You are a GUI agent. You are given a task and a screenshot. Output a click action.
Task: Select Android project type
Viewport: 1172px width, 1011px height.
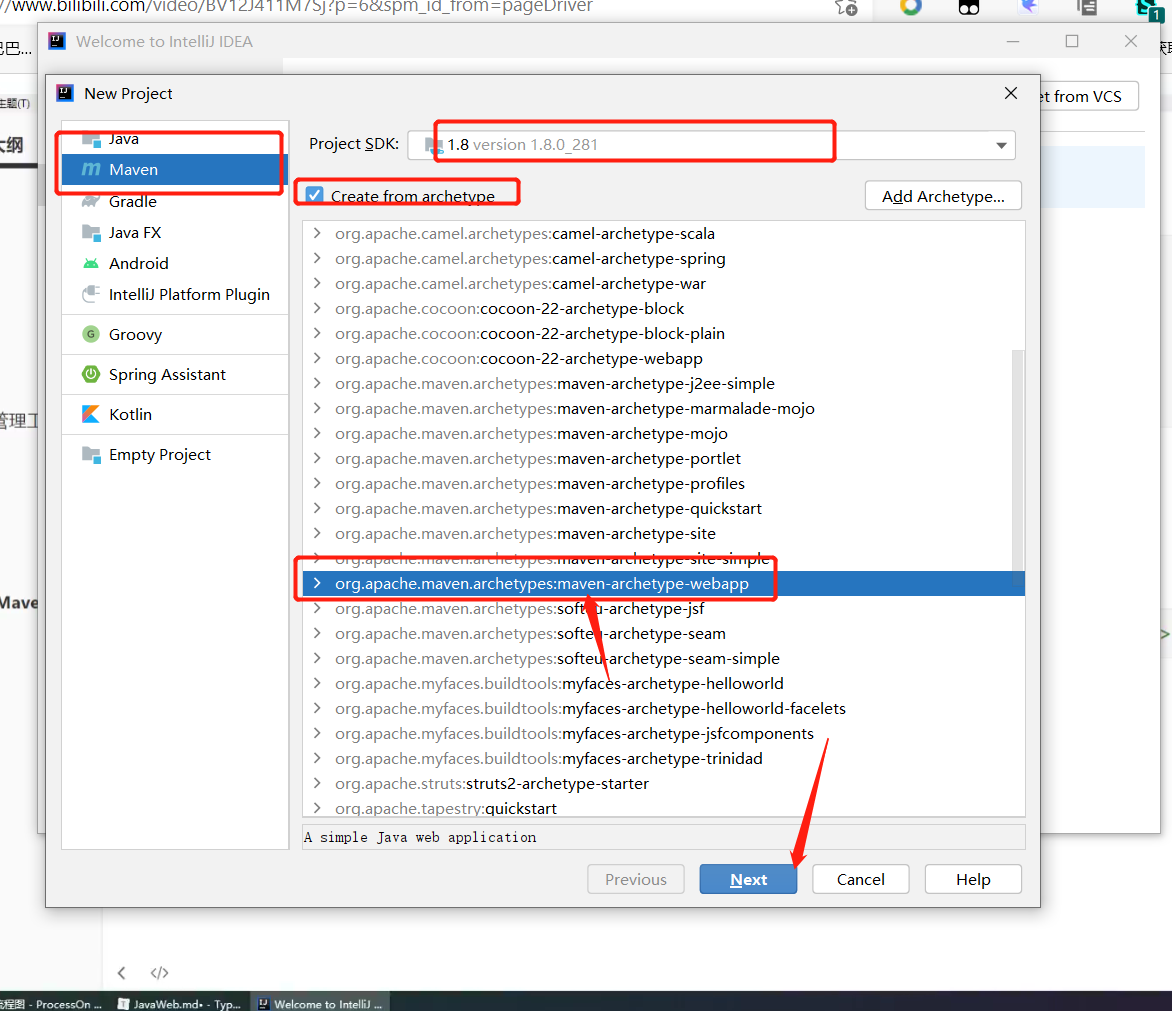click(175, 263)
